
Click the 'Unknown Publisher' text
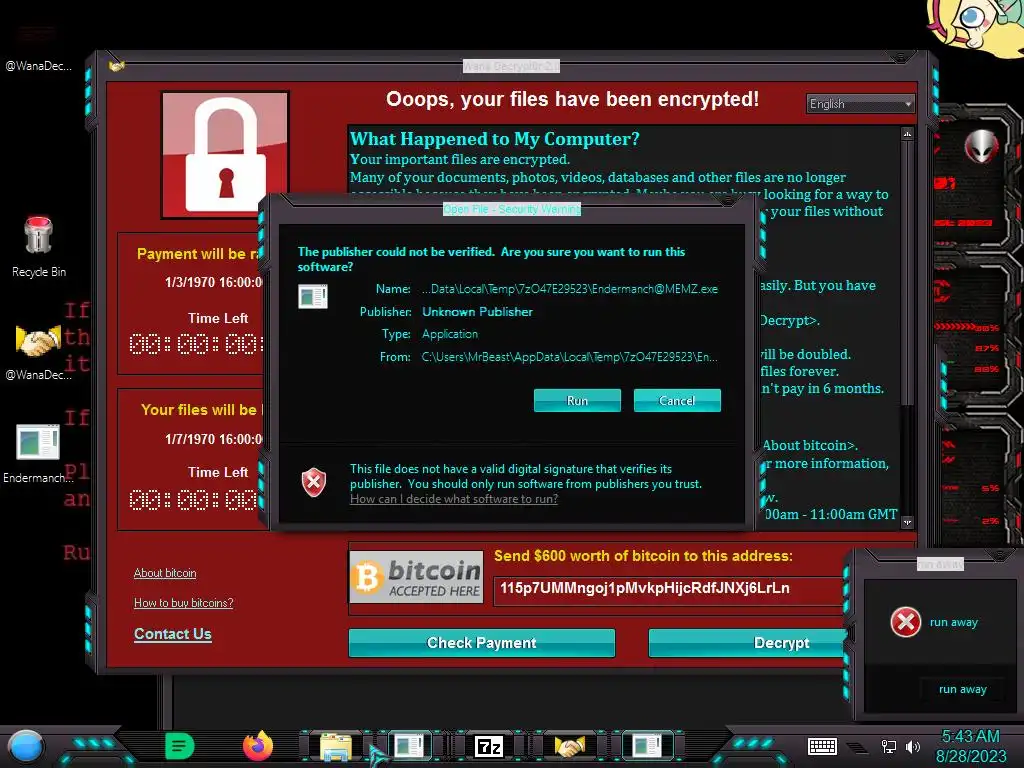click(x=477, y=312)
